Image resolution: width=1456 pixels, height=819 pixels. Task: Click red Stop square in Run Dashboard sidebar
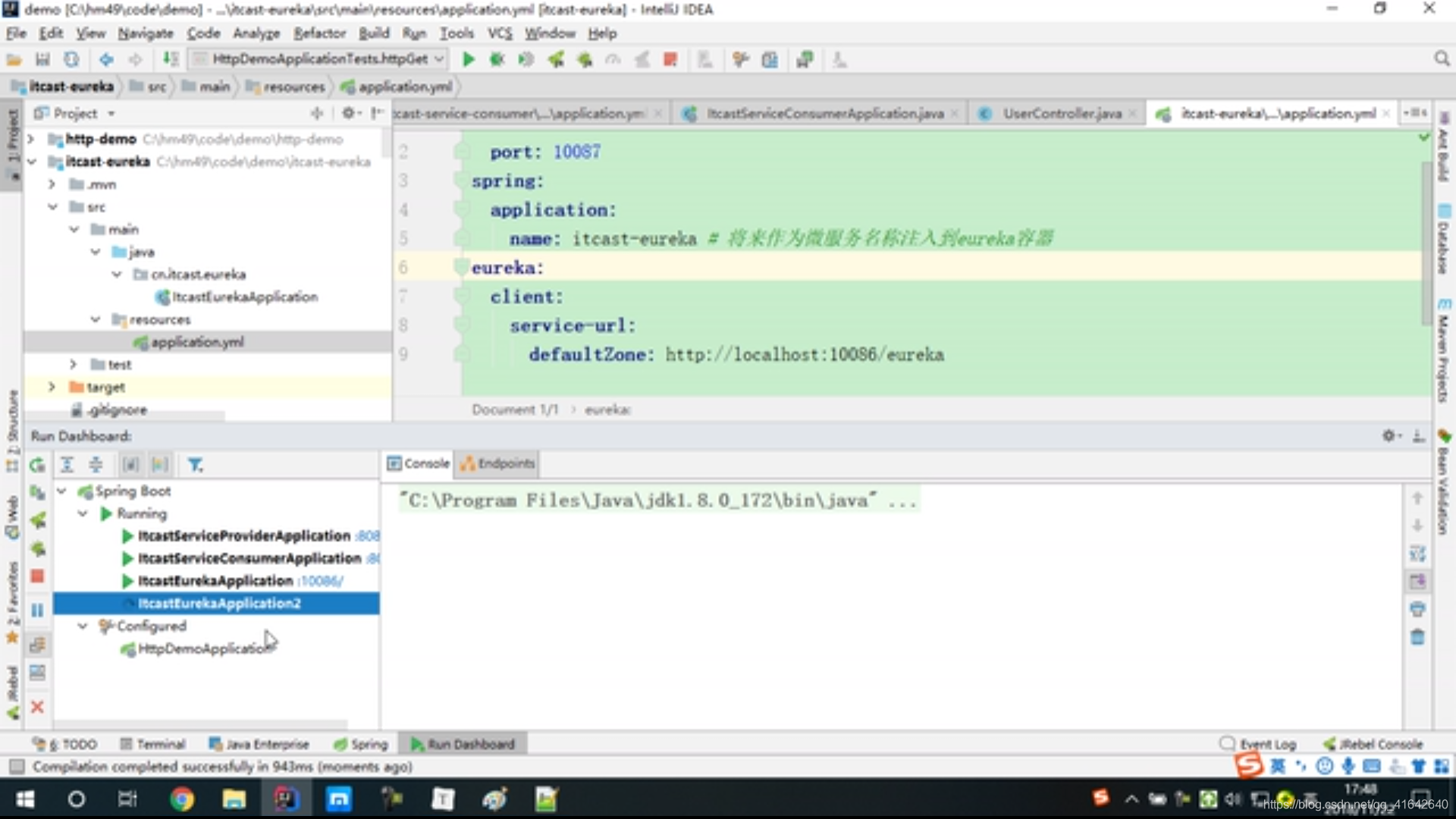pos(37,576)
